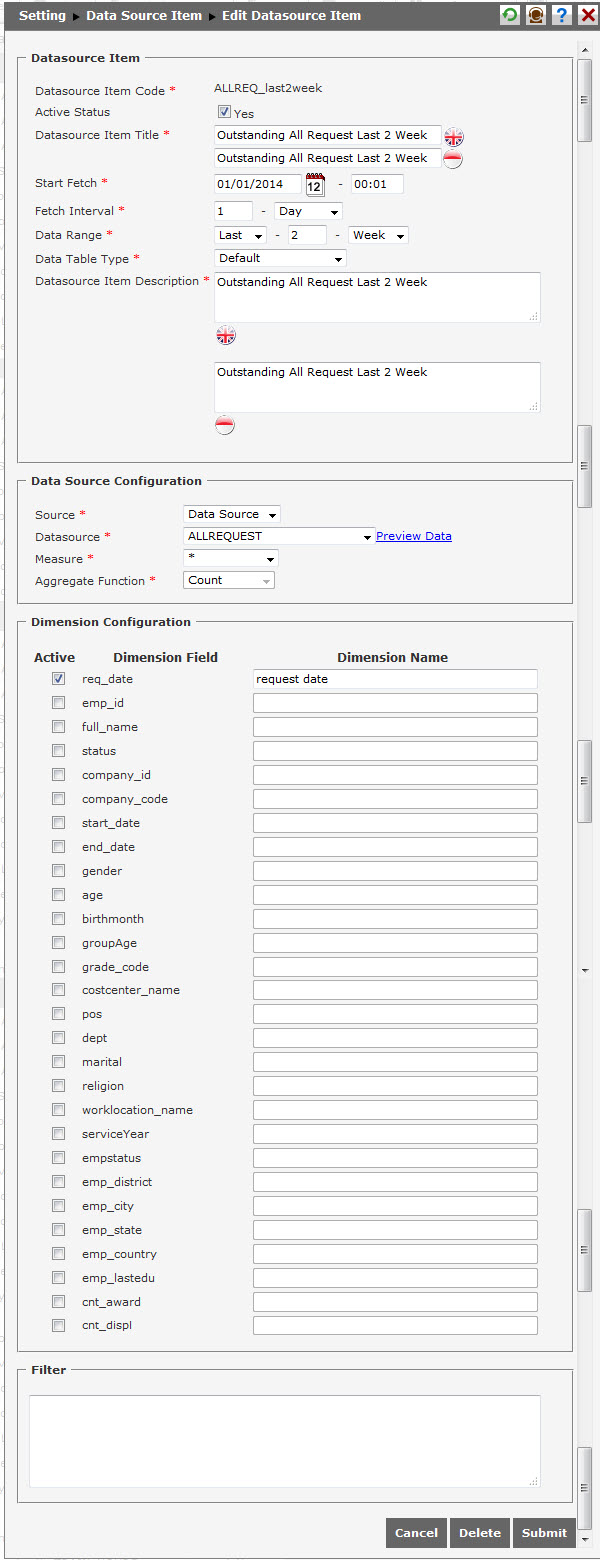Click the Dimension Name column header
This screenshot has height=1560, width=600.
tap(392, 658)
